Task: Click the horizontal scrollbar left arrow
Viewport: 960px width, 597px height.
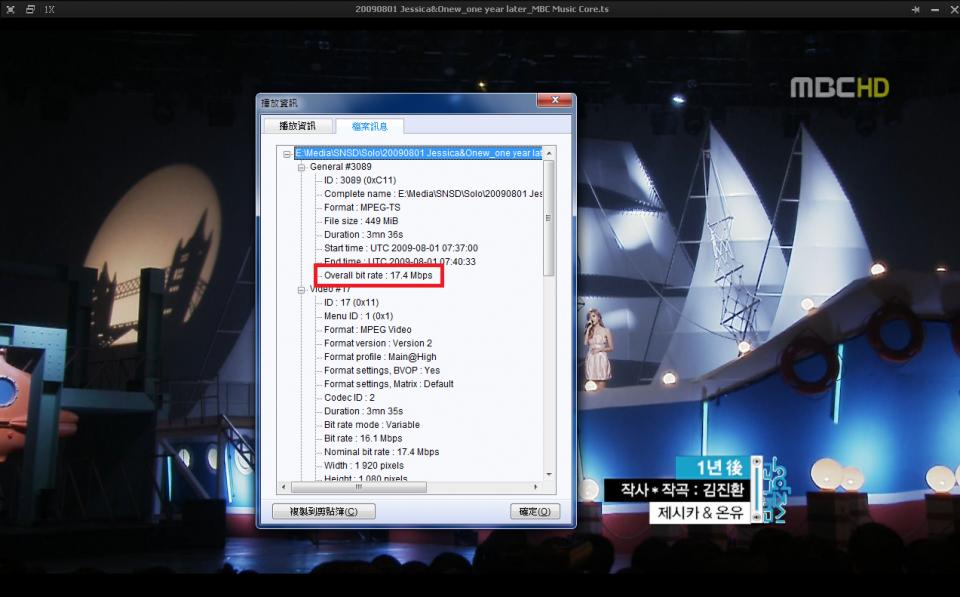Action: (x=283, y=487)
